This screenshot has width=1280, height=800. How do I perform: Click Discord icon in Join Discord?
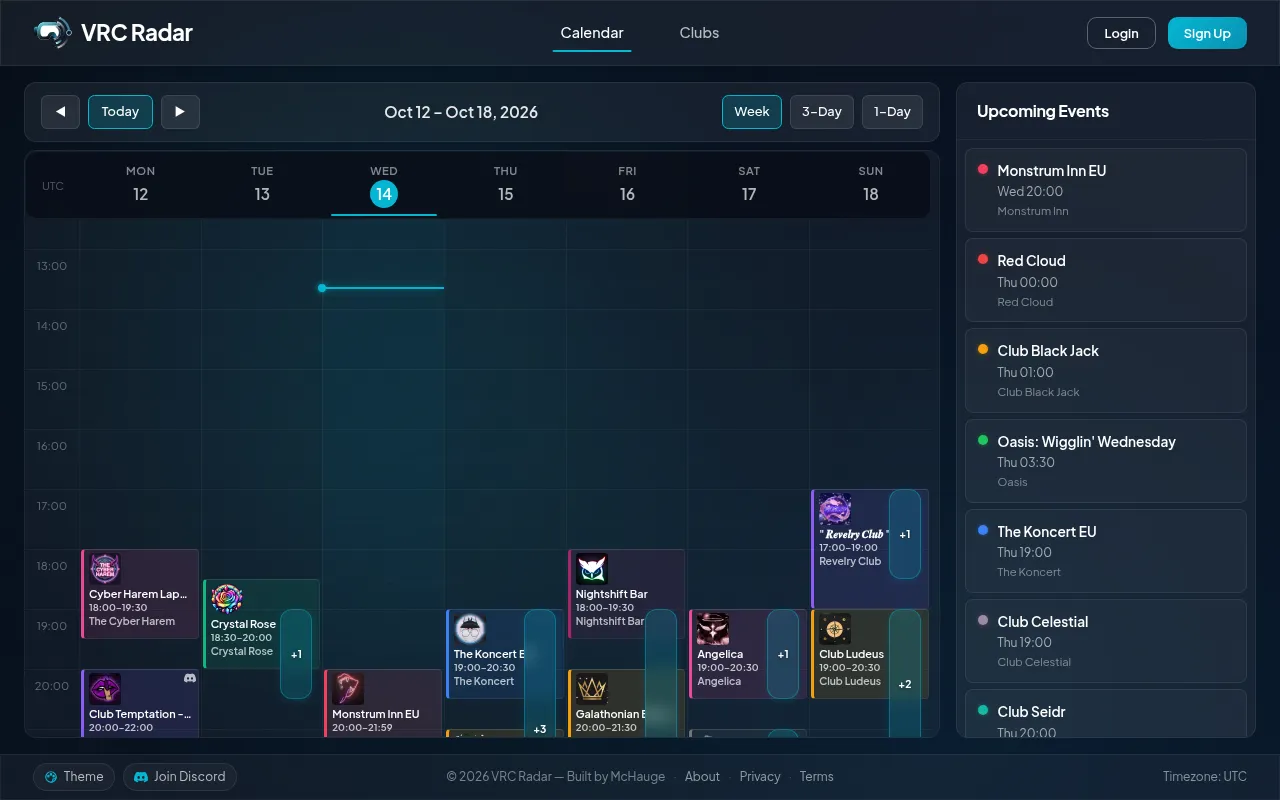point(141,777)
